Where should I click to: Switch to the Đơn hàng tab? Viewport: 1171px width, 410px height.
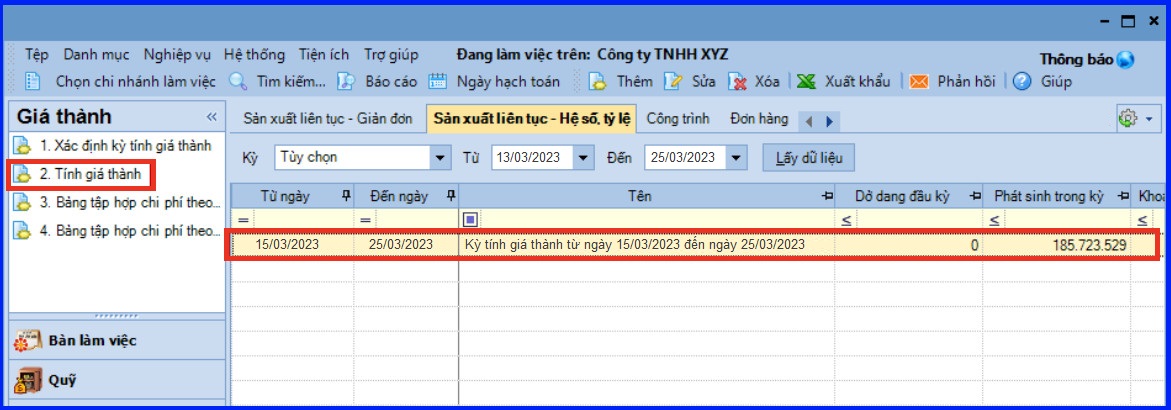click(x=757, y=119)
